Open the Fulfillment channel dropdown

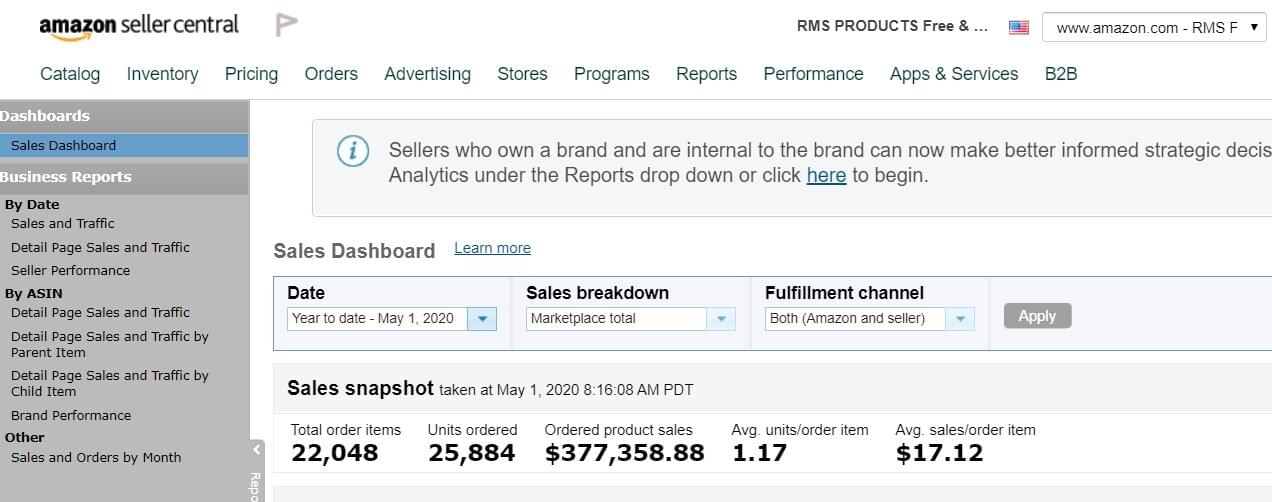click(x=960, y=319)
